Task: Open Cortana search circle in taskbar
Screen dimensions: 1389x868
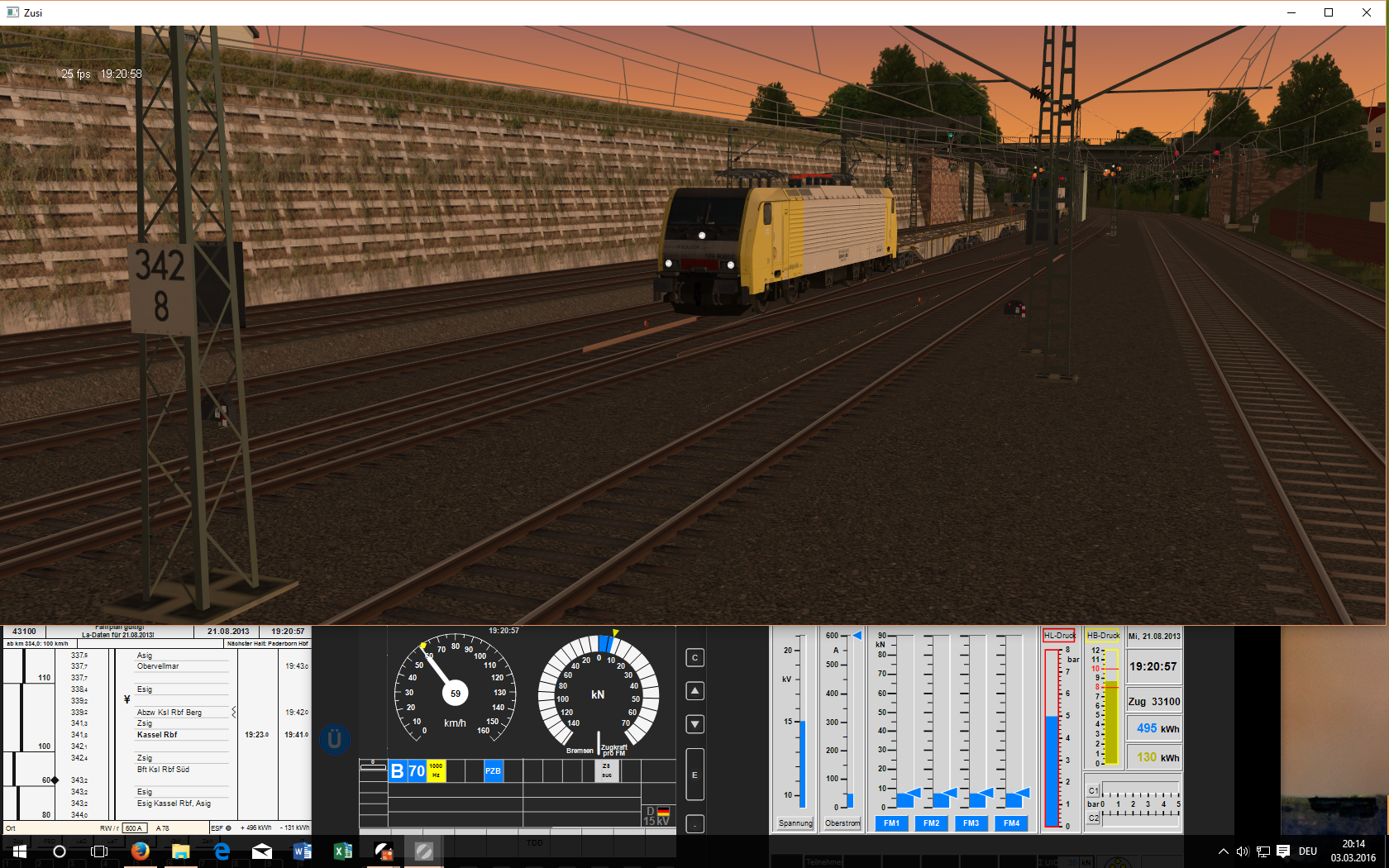Action: click(60, 851)
